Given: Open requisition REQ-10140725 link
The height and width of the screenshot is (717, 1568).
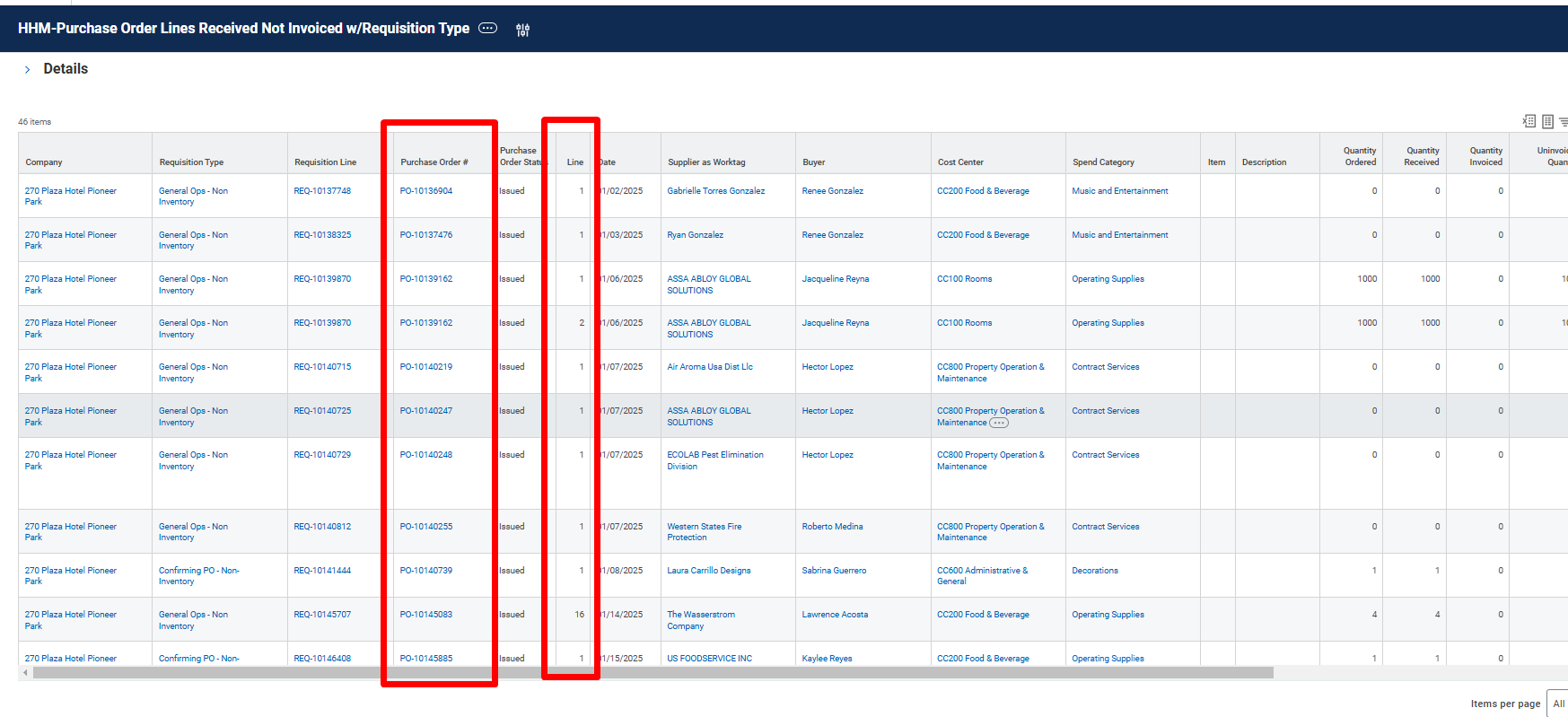Looking at the screenshot, I should point(322,411).
